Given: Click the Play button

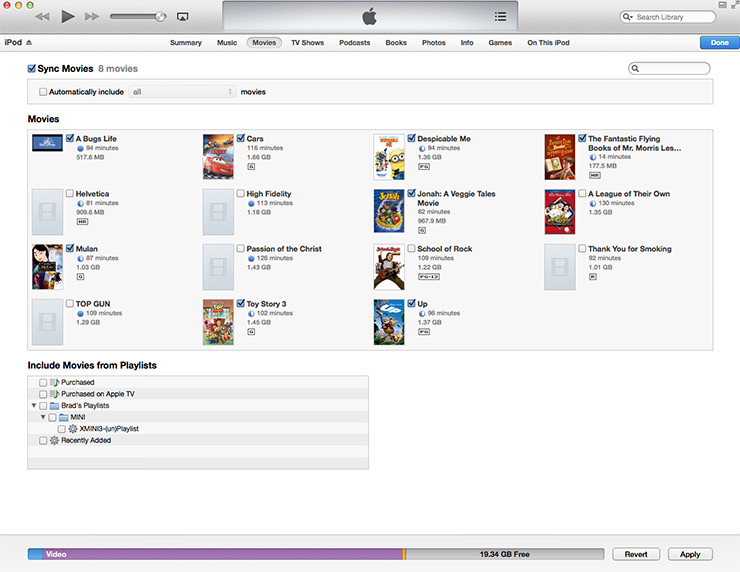Looking at the screenshot, I should 68,17.
